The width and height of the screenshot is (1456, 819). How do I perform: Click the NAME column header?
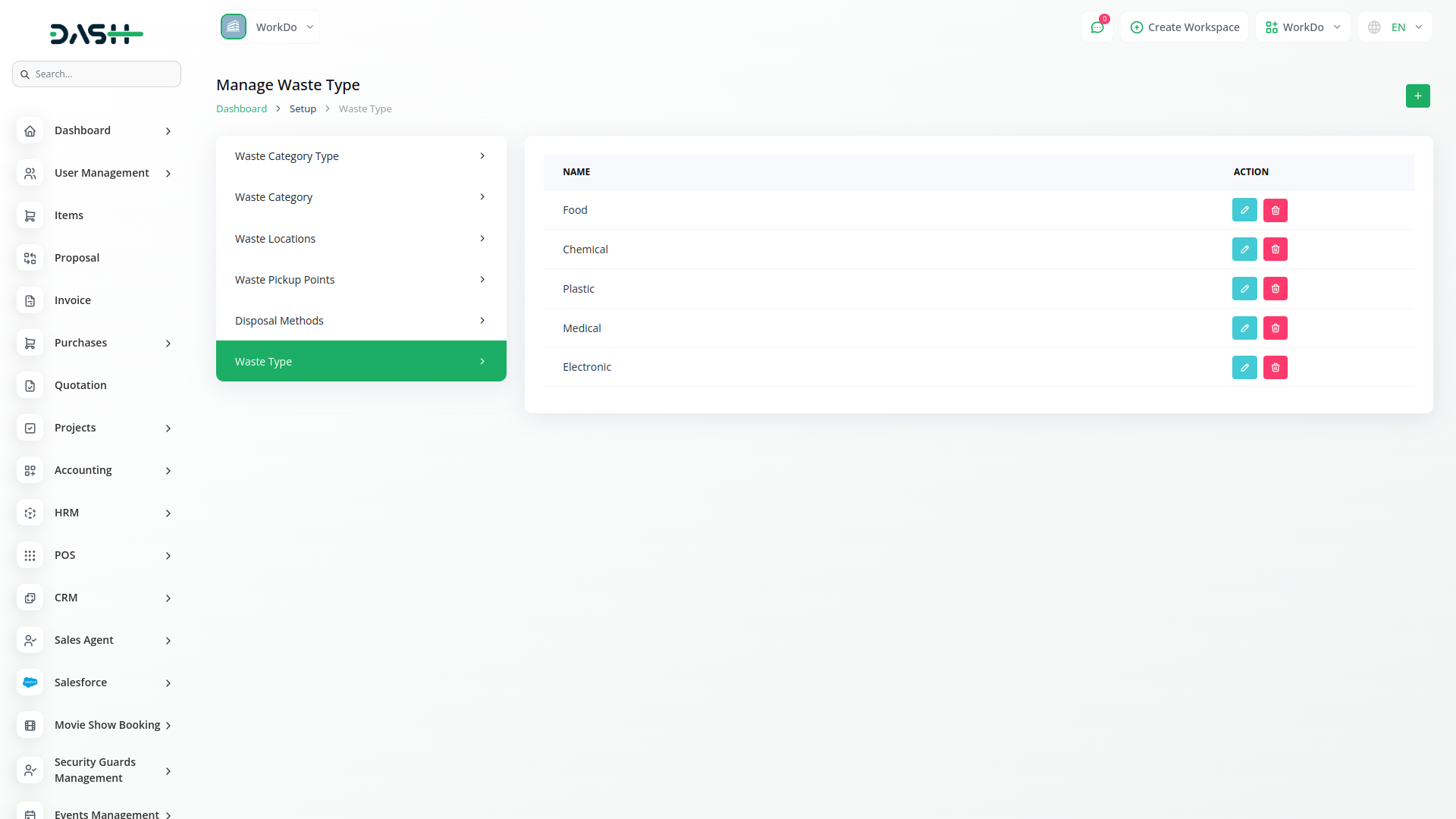[x=576, y=172]
